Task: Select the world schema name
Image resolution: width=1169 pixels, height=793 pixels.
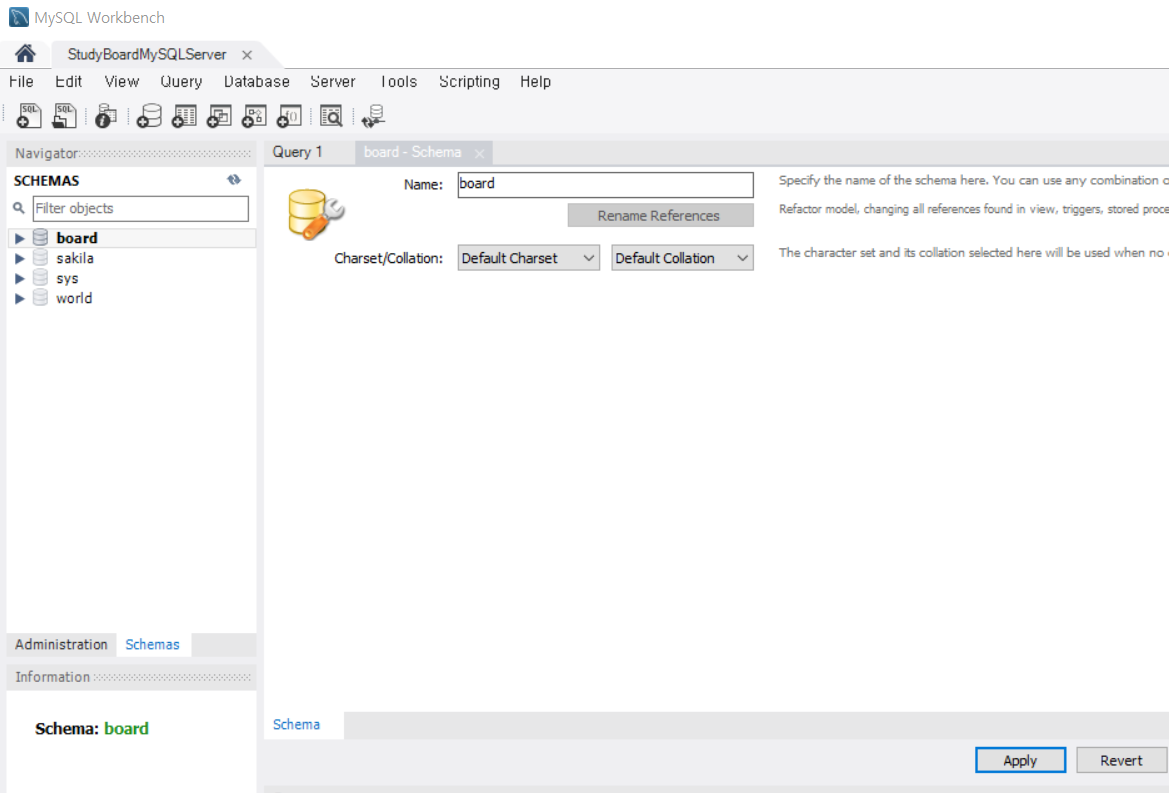Action: [x=74, y=298]
